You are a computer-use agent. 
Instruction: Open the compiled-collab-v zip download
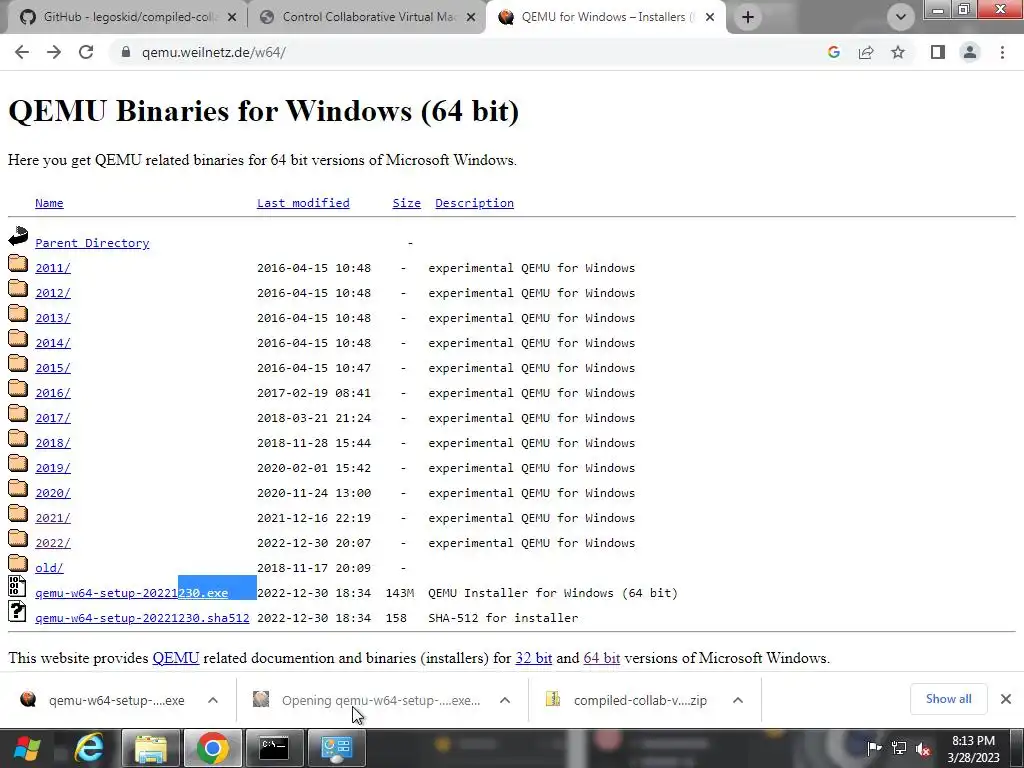click(x=628, y=700)
